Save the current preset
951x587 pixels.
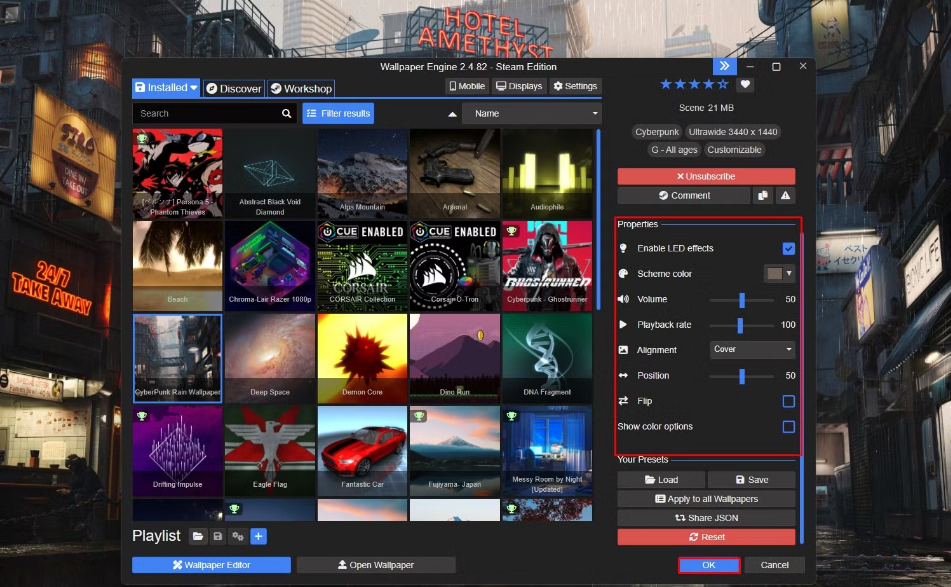click(x=751, y=480)
